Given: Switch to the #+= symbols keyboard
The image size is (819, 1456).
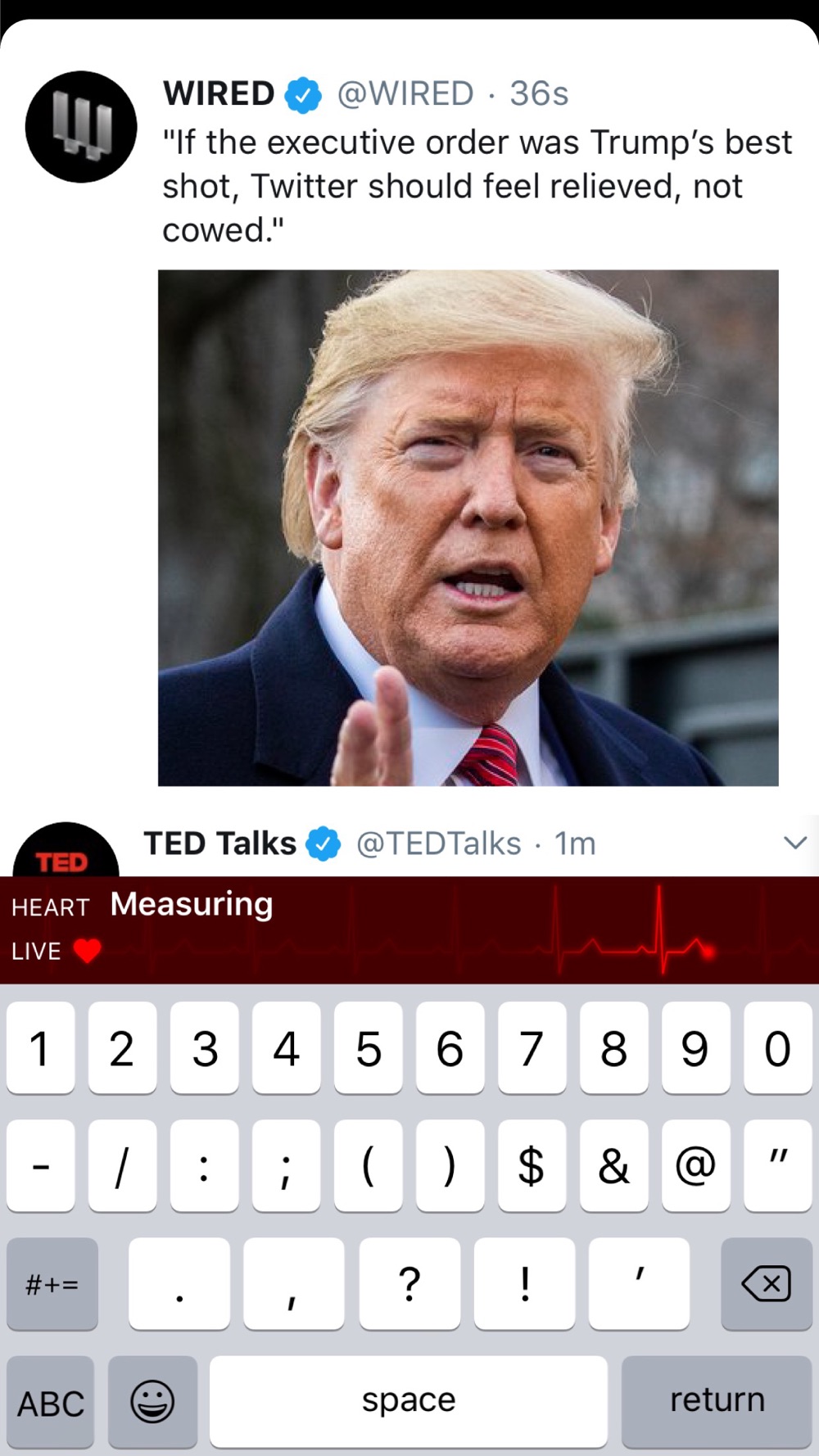Looking at the screenshot, I should tap(52, 1283).
